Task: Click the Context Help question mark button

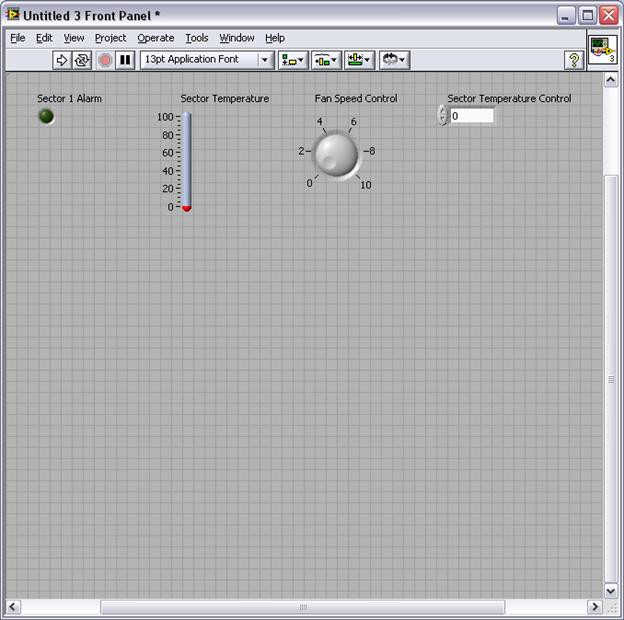Action: [x=573, y=60]
